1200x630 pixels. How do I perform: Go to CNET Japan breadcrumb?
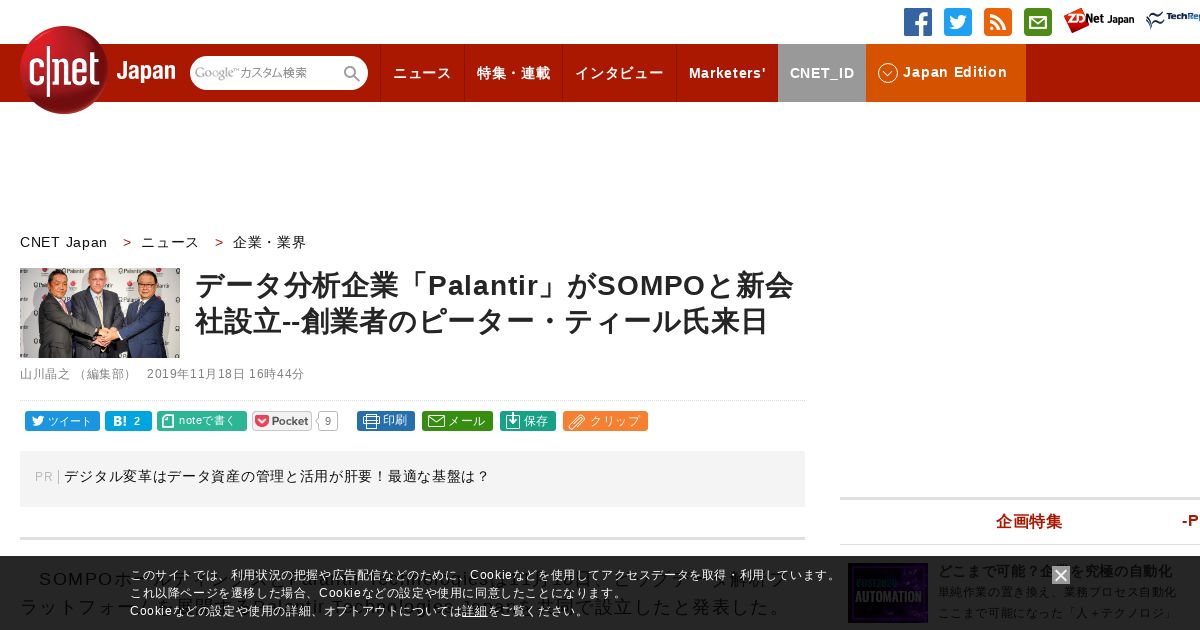[64, 242]
